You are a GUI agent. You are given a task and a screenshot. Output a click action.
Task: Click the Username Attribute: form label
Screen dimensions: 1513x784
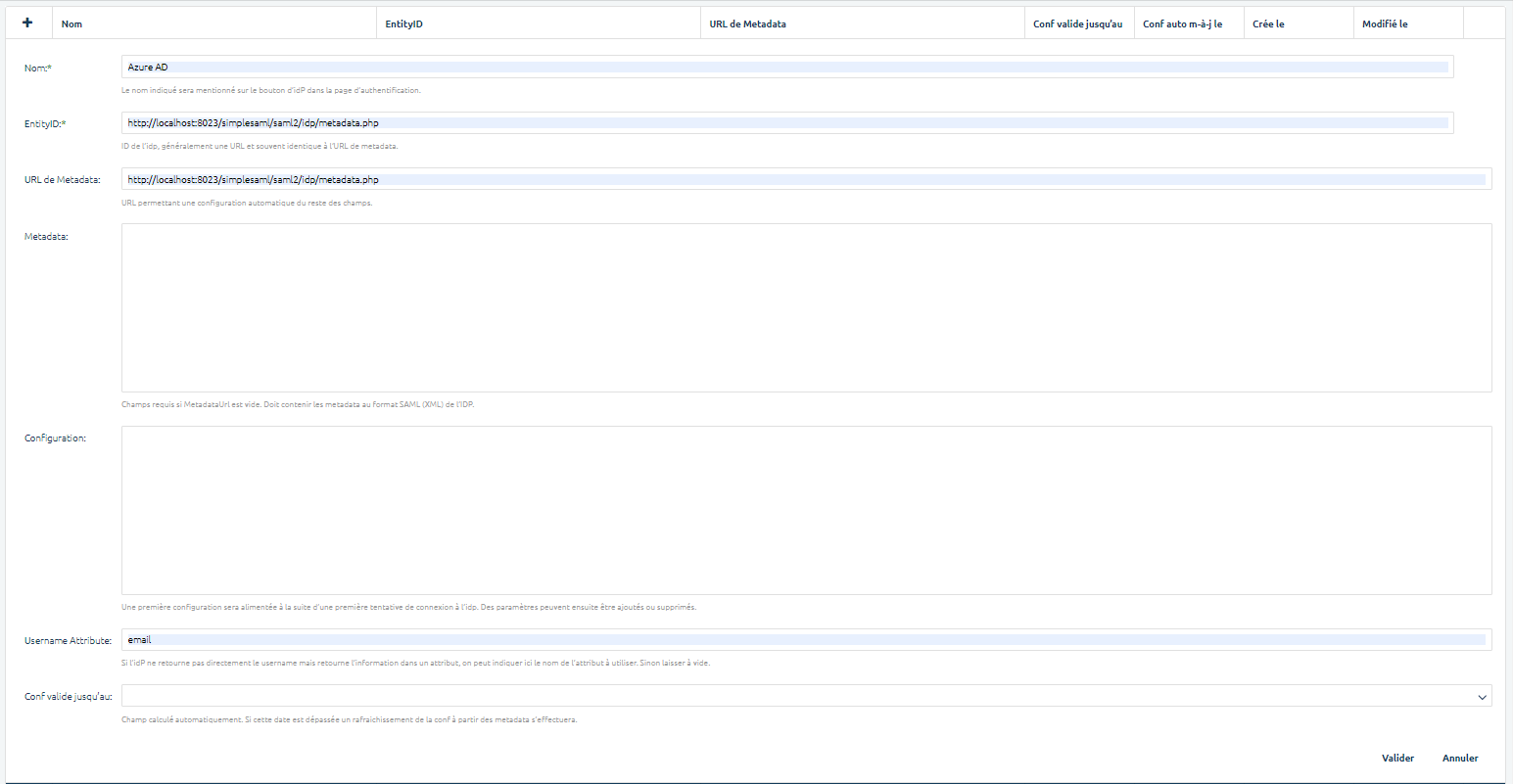click(x=68, y=641)
